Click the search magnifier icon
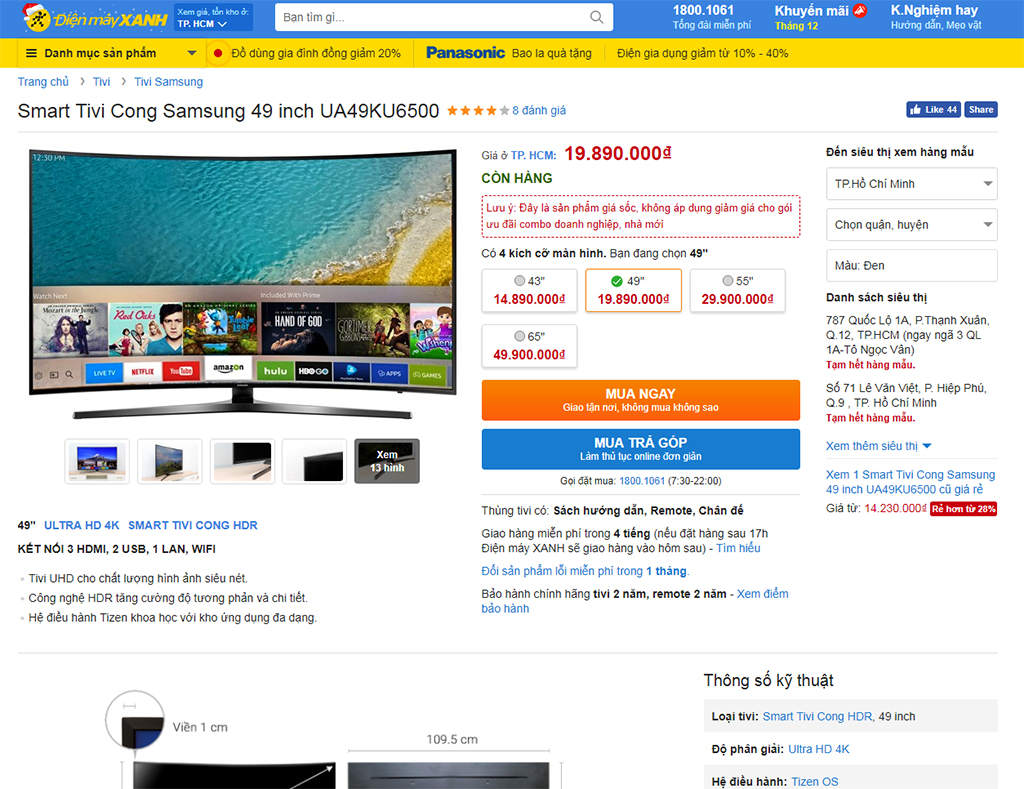 596,17
